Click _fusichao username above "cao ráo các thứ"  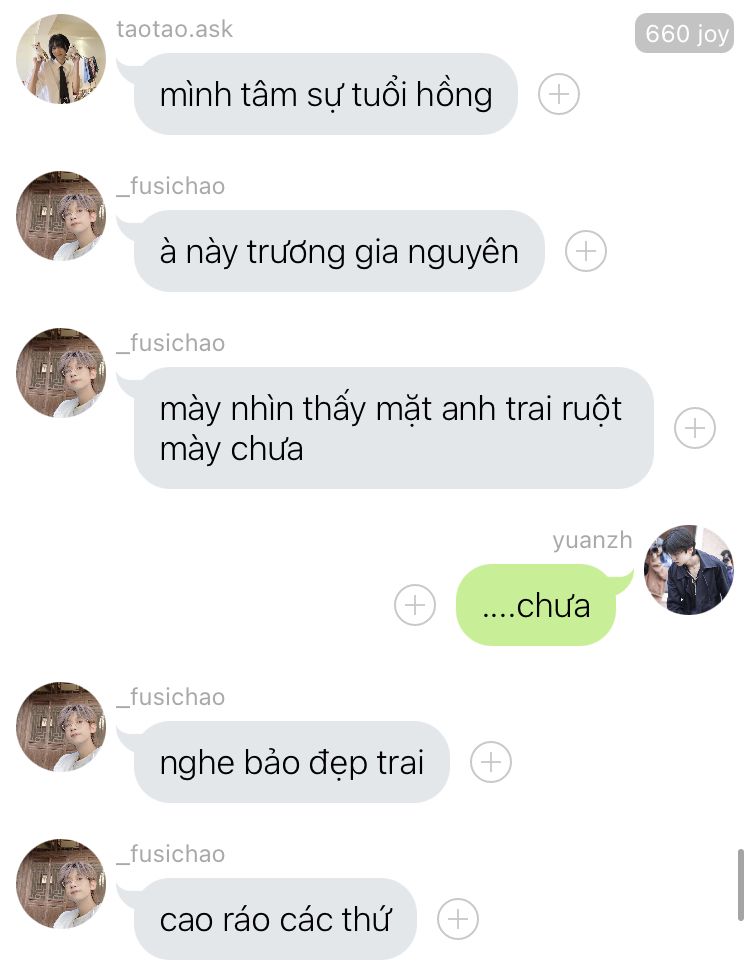click(170, 854)
